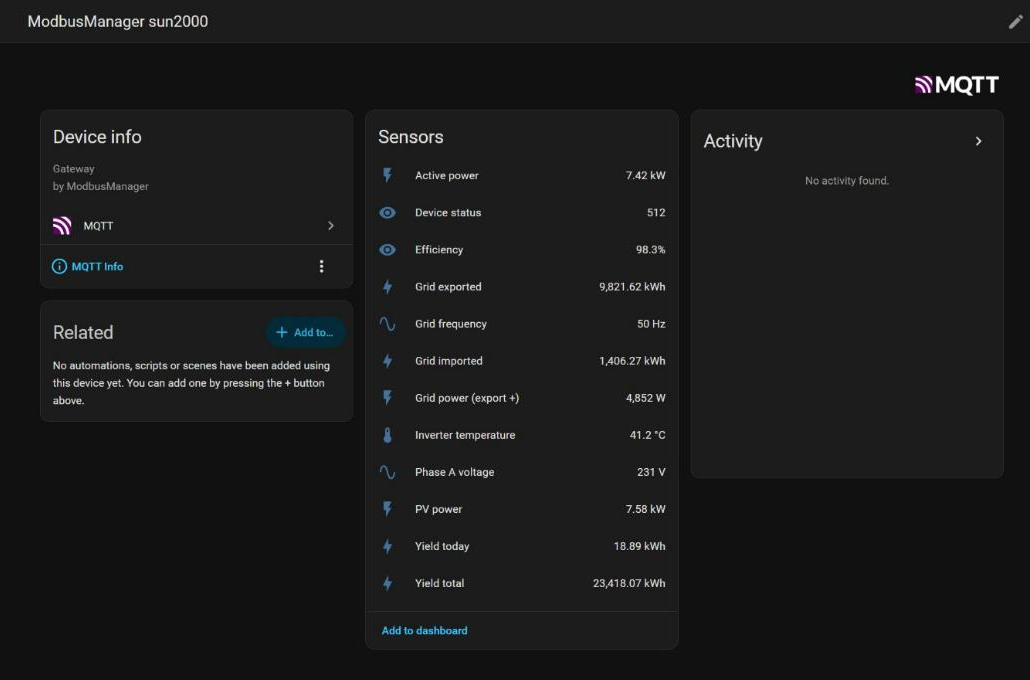Open the Yield total sensor label

(439, 583)
